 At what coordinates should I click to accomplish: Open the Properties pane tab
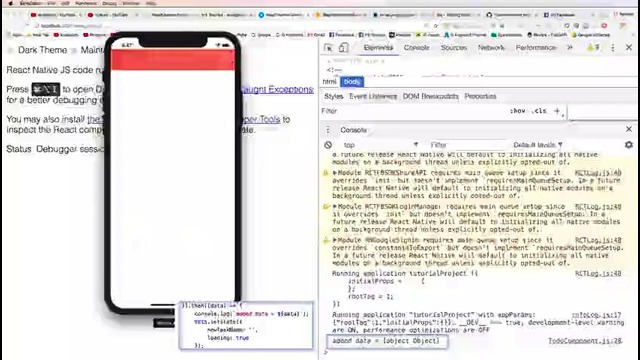coord(480,96)
